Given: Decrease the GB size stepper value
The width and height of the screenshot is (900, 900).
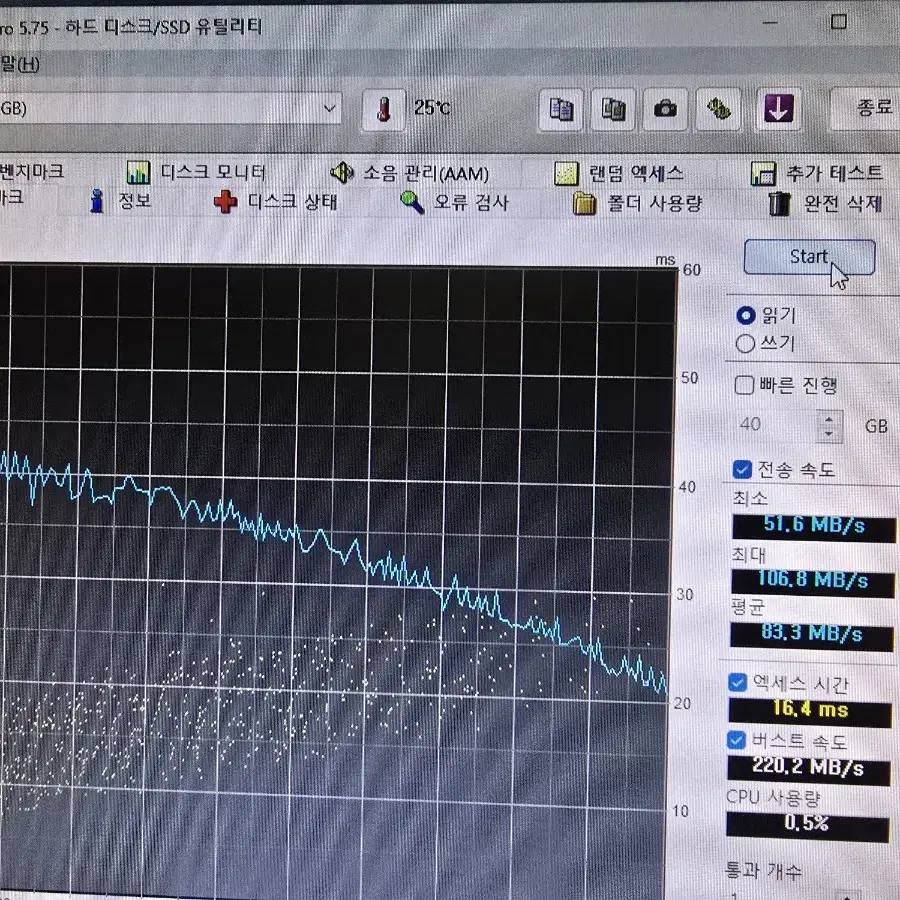Looking at the screenshot, I should [828, 434].
